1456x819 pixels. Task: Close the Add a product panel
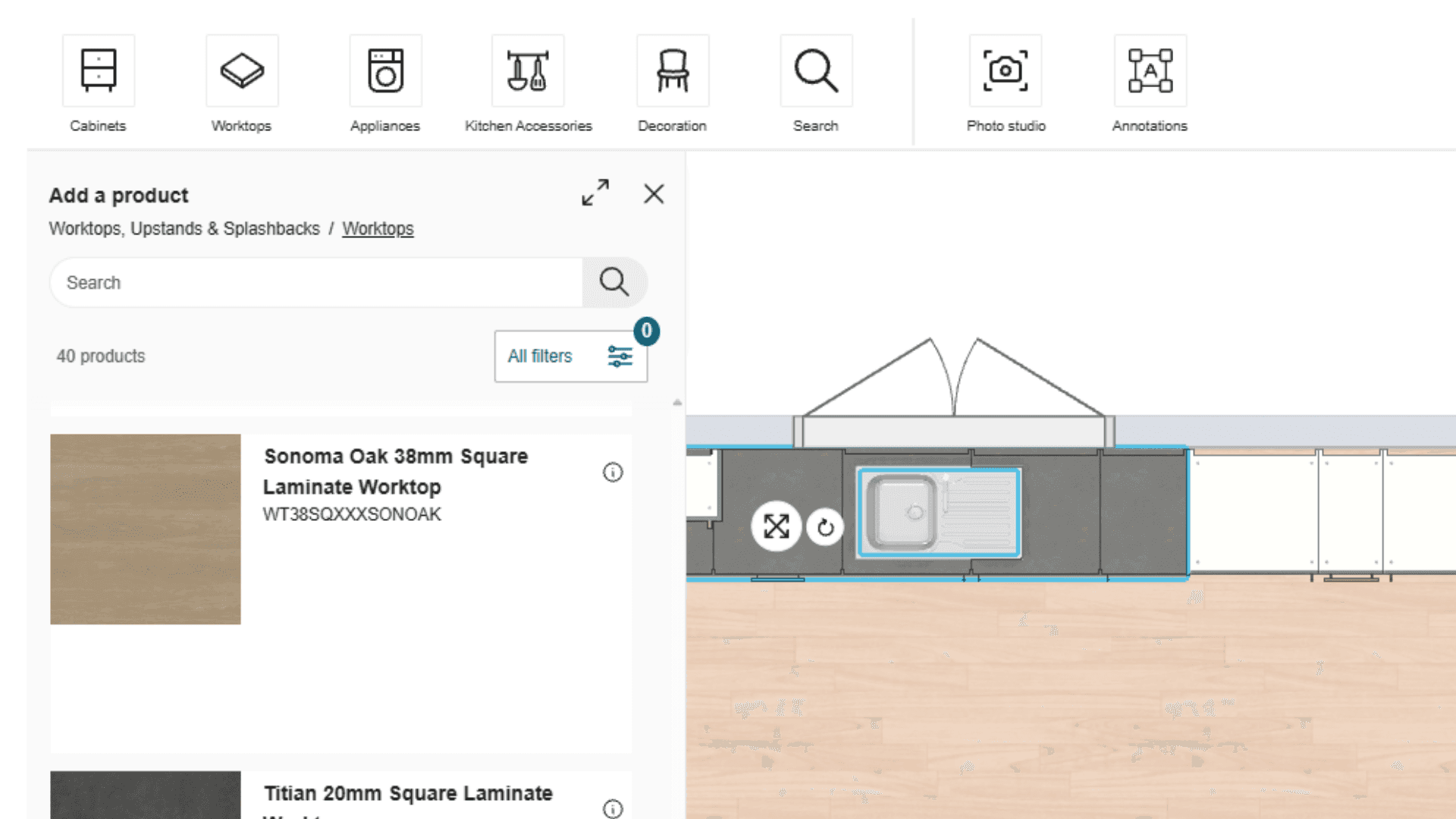[654, 194]
